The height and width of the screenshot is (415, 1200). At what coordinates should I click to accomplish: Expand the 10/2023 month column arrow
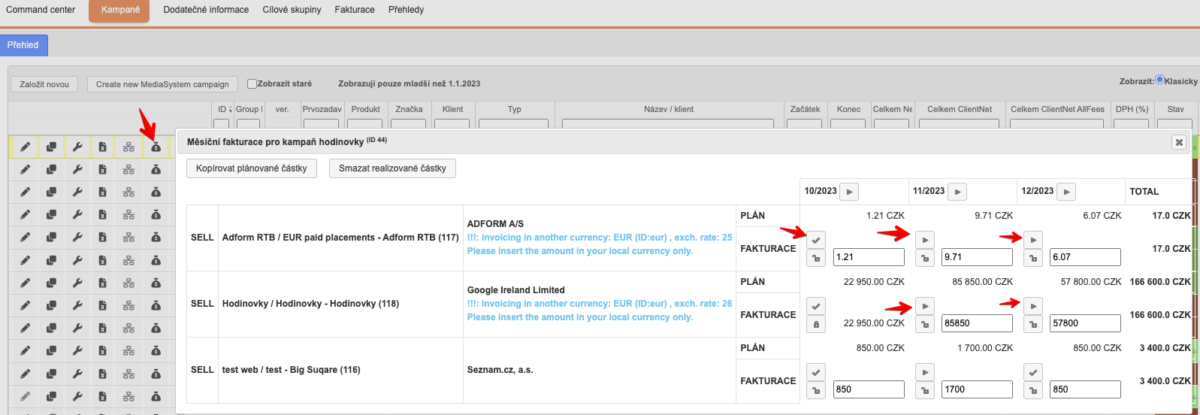tap(848, 191)
